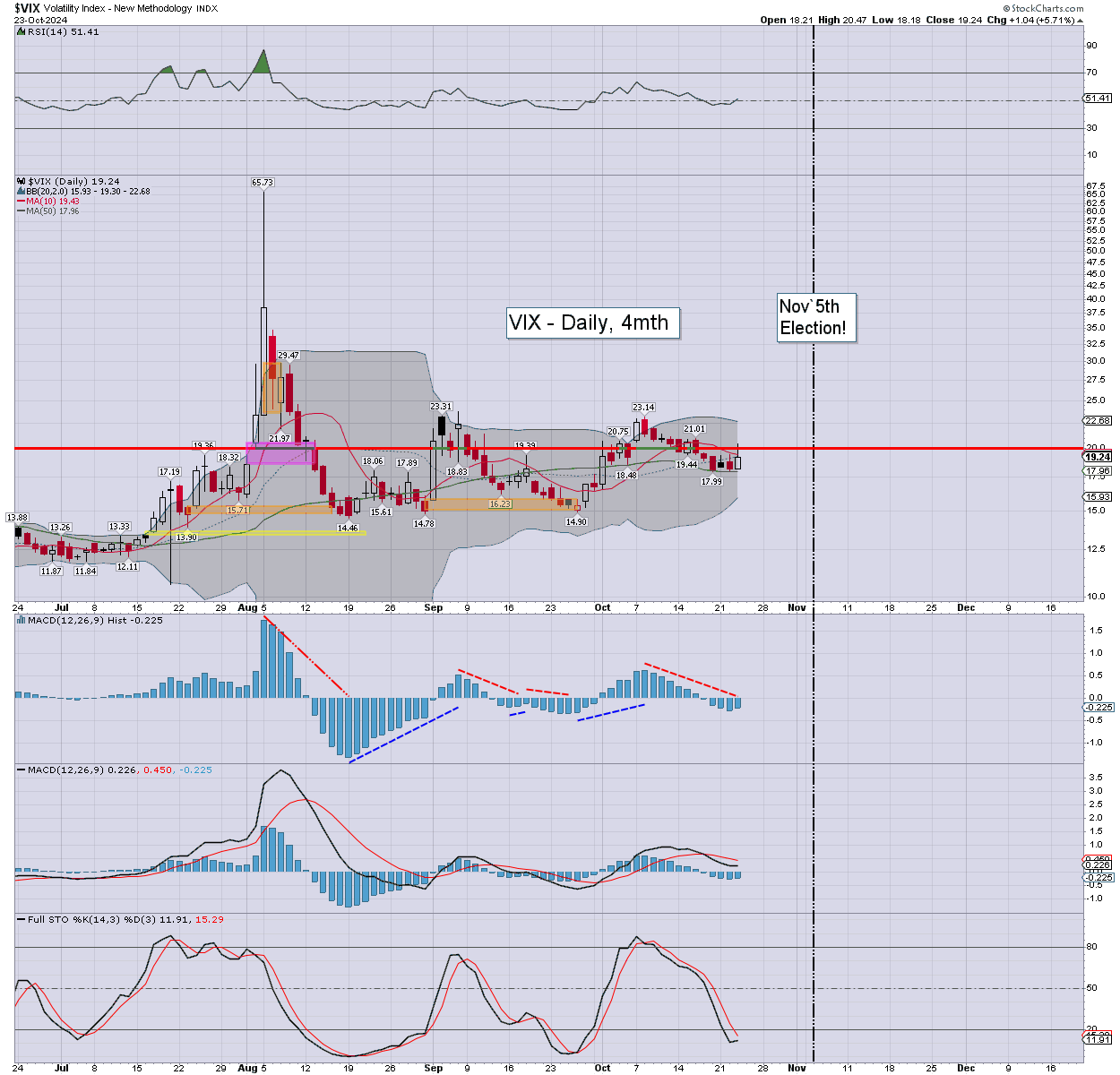The image size is (1120, 1075).
Task: Click the 22.68 upper Bollinger axis tag
Action: click(x=1098, y=420)
